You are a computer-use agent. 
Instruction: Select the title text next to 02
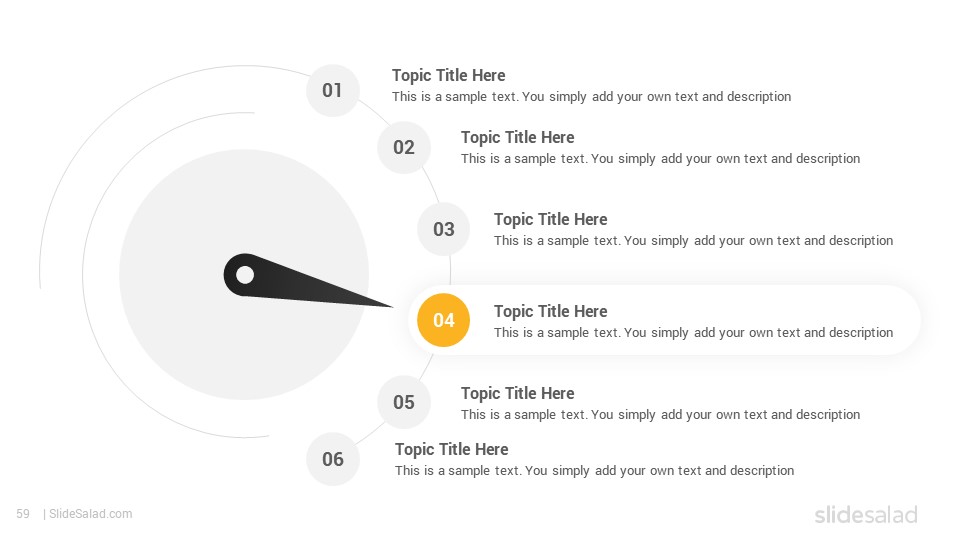518,137
